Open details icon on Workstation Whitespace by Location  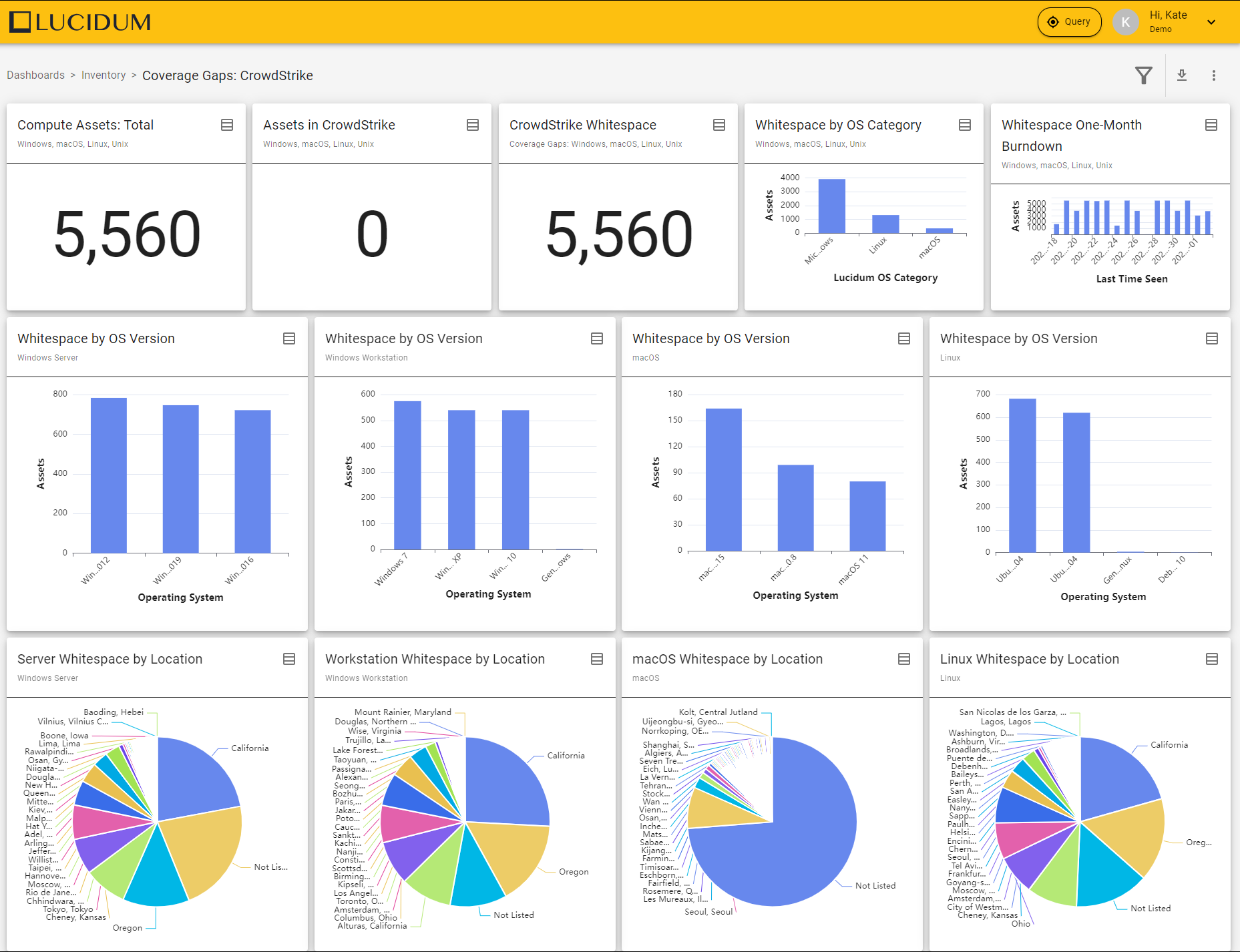click(597, 659)
